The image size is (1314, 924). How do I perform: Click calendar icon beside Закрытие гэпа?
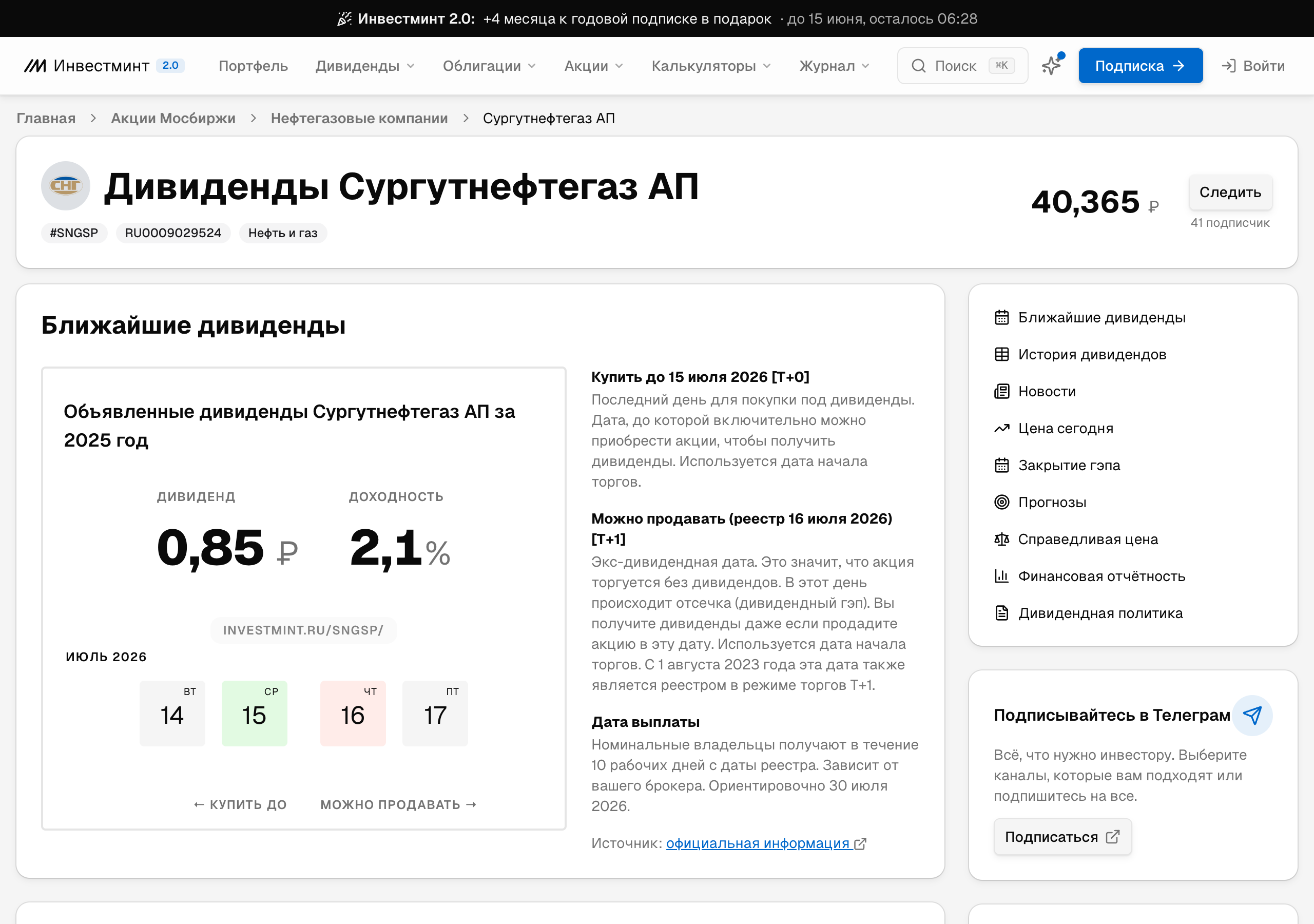coord(1001,465)
